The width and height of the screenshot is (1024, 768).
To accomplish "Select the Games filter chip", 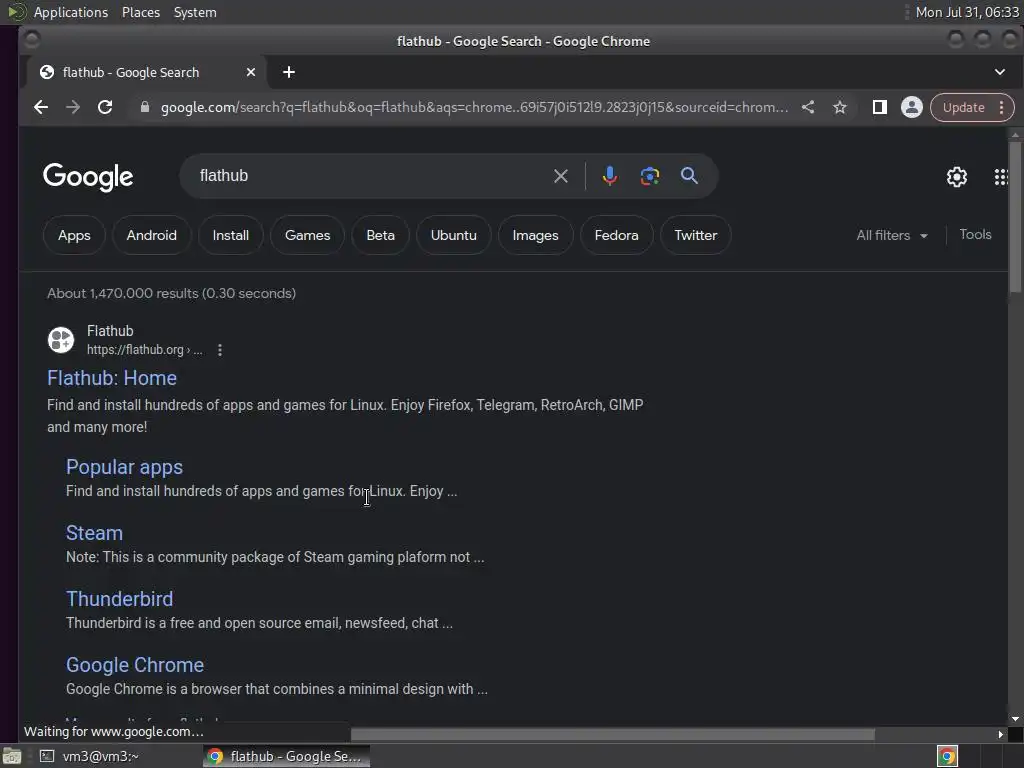I will tap(308, 235).
